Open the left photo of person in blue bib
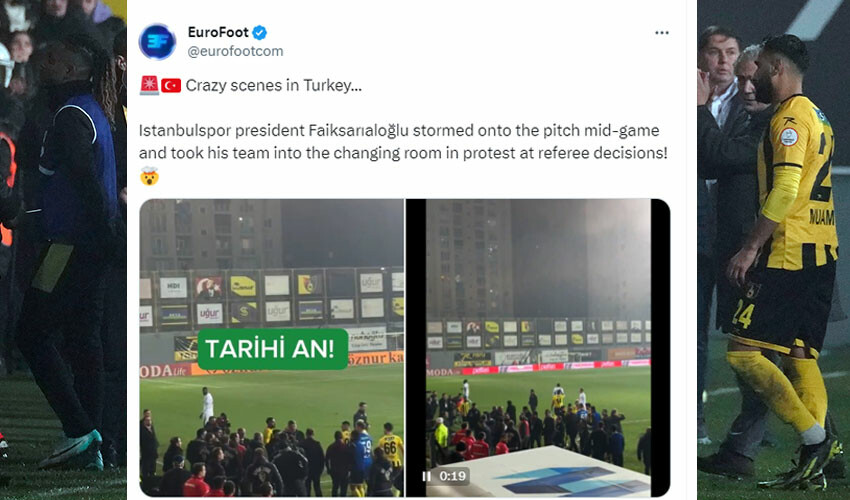 click(63, 250)
